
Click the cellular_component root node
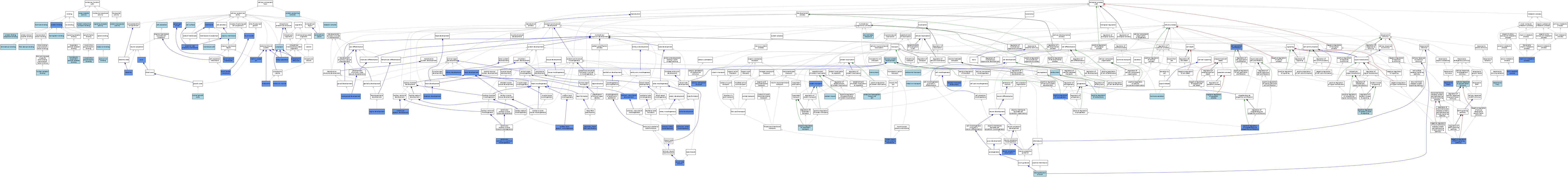pyautogui.click(x=265, y=3)
